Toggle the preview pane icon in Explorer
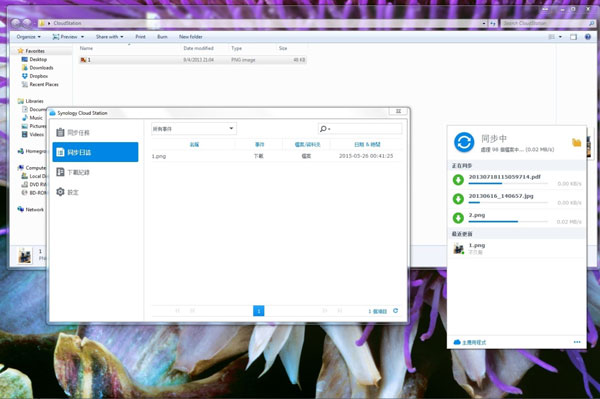The width and height of the screenshot is (600, 399). [x=573, y=37]
